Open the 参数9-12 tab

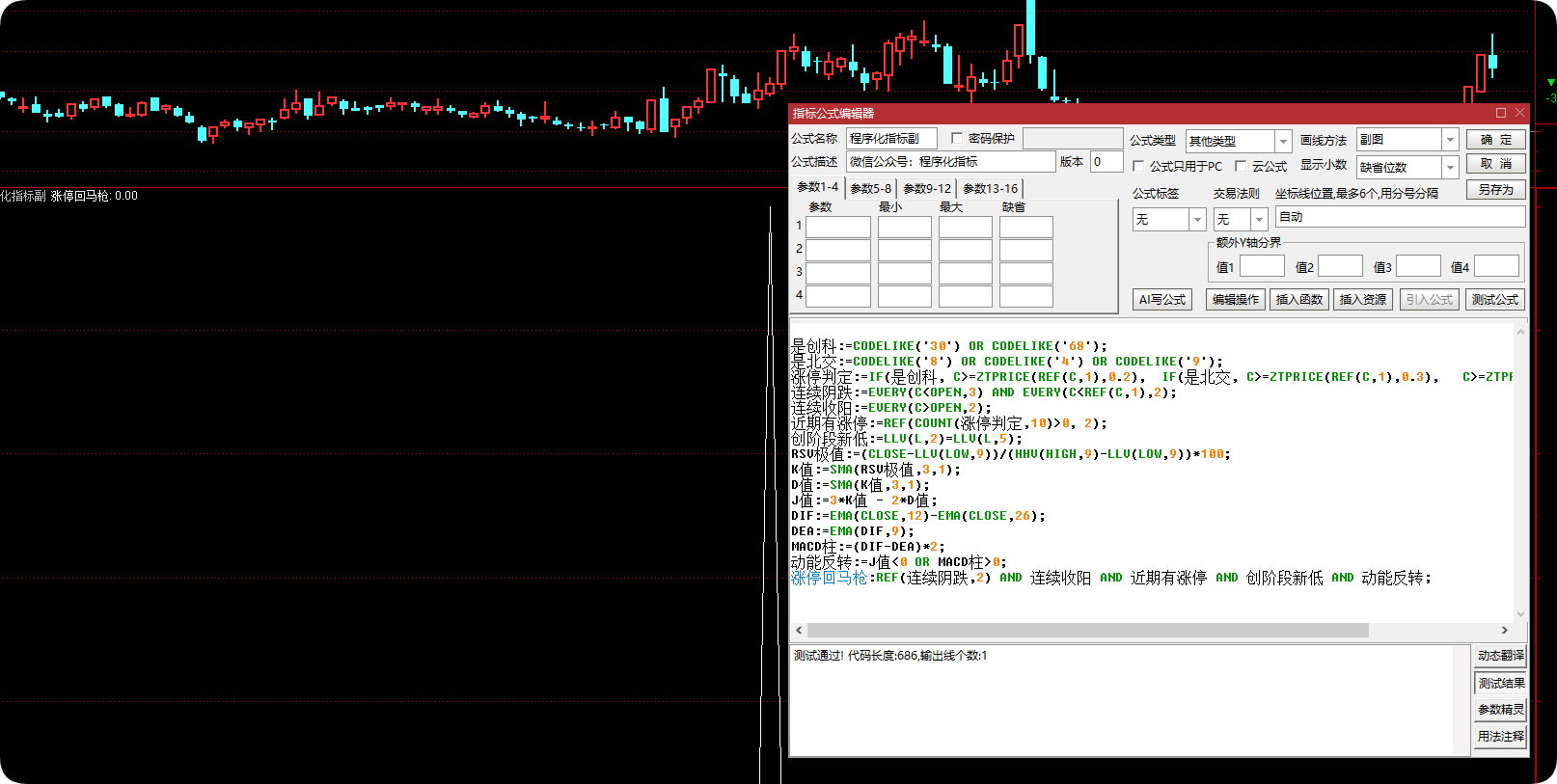click(x=927, y=189)
